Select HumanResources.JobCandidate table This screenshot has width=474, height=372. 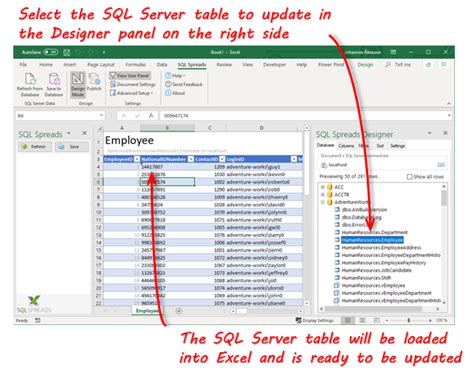pos(376,270)
